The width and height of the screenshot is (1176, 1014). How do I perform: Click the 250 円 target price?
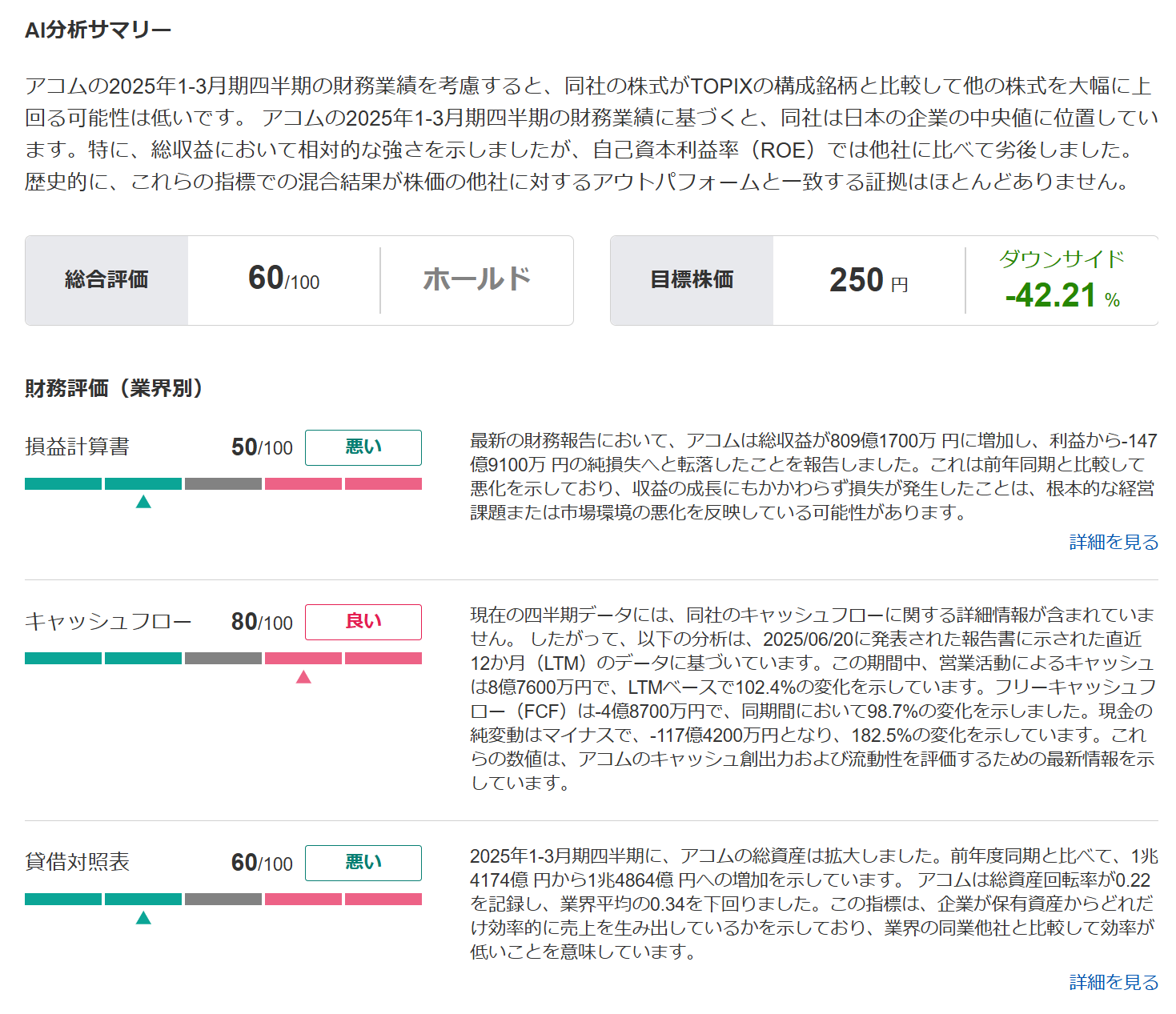coord(869,280)
